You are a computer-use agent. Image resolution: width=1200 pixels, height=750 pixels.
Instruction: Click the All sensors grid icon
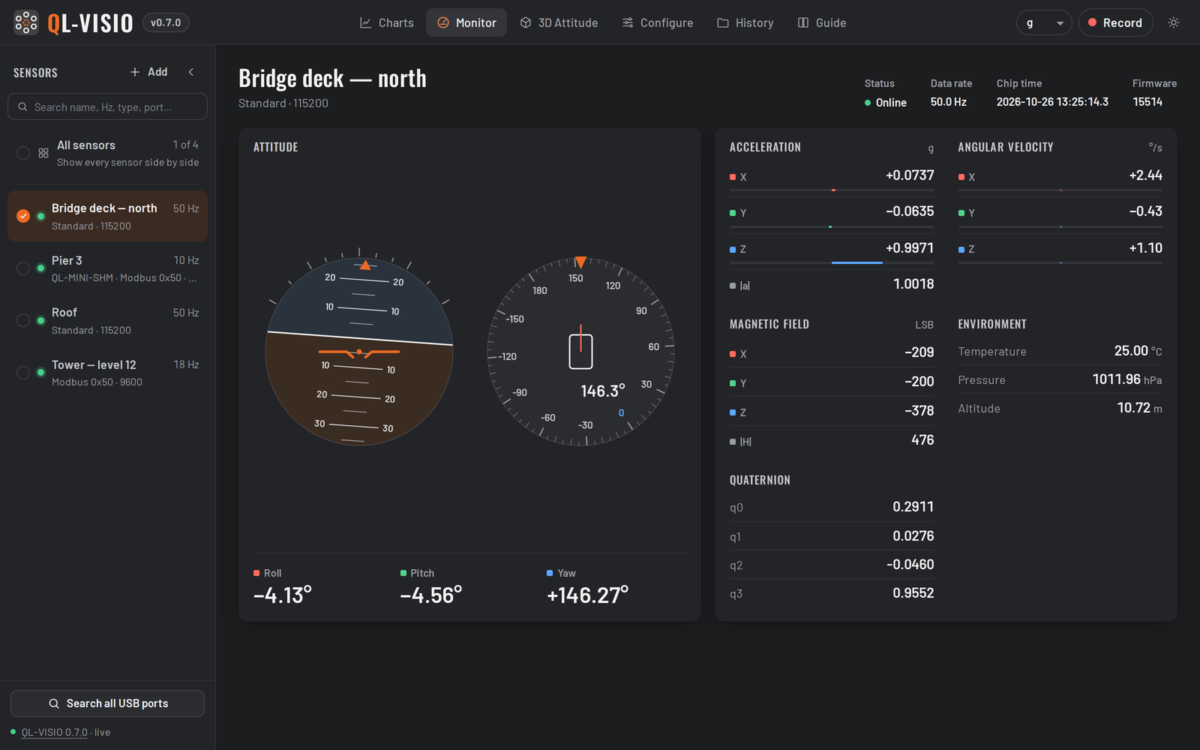coord(43,153)
